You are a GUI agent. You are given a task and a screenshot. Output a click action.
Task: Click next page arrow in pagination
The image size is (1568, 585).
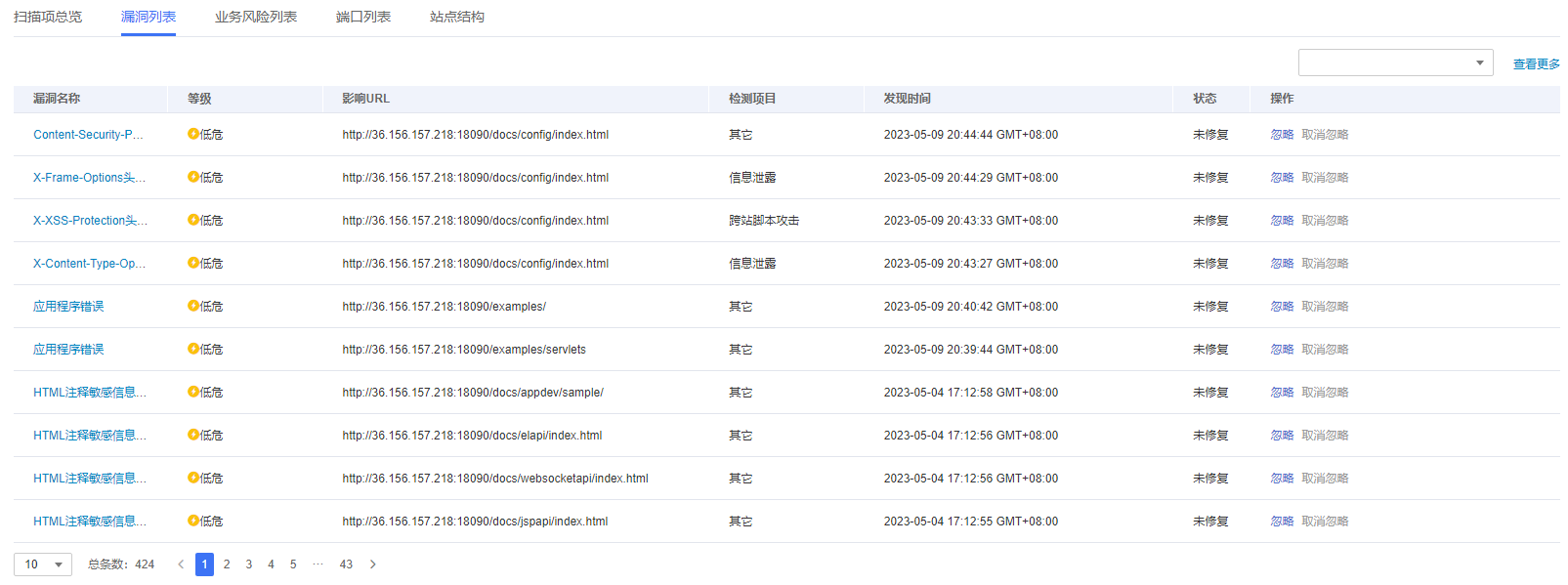pyautogui.click(x=372, y=564)
